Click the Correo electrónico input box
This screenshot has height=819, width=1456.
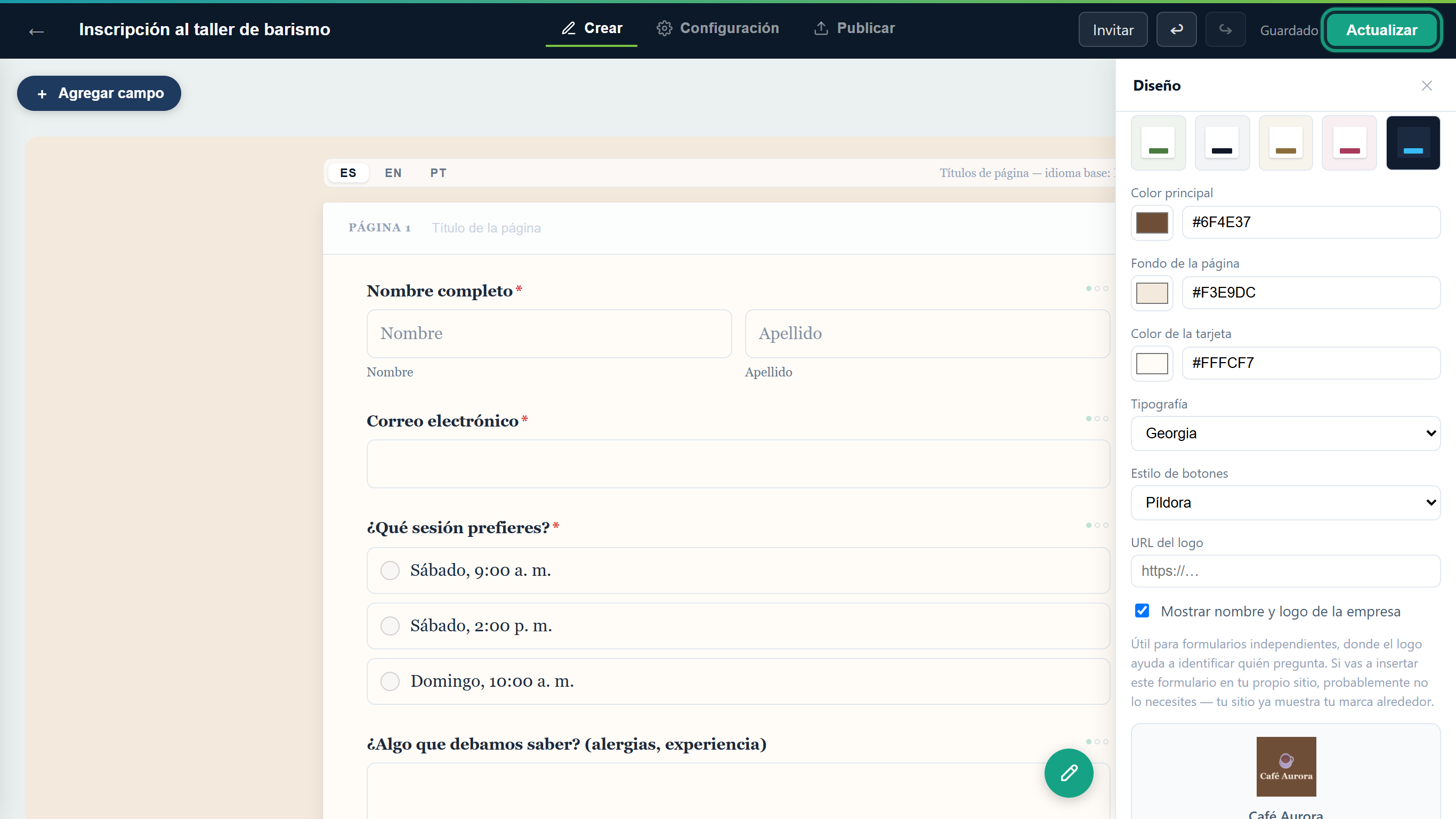pos(738,464)
